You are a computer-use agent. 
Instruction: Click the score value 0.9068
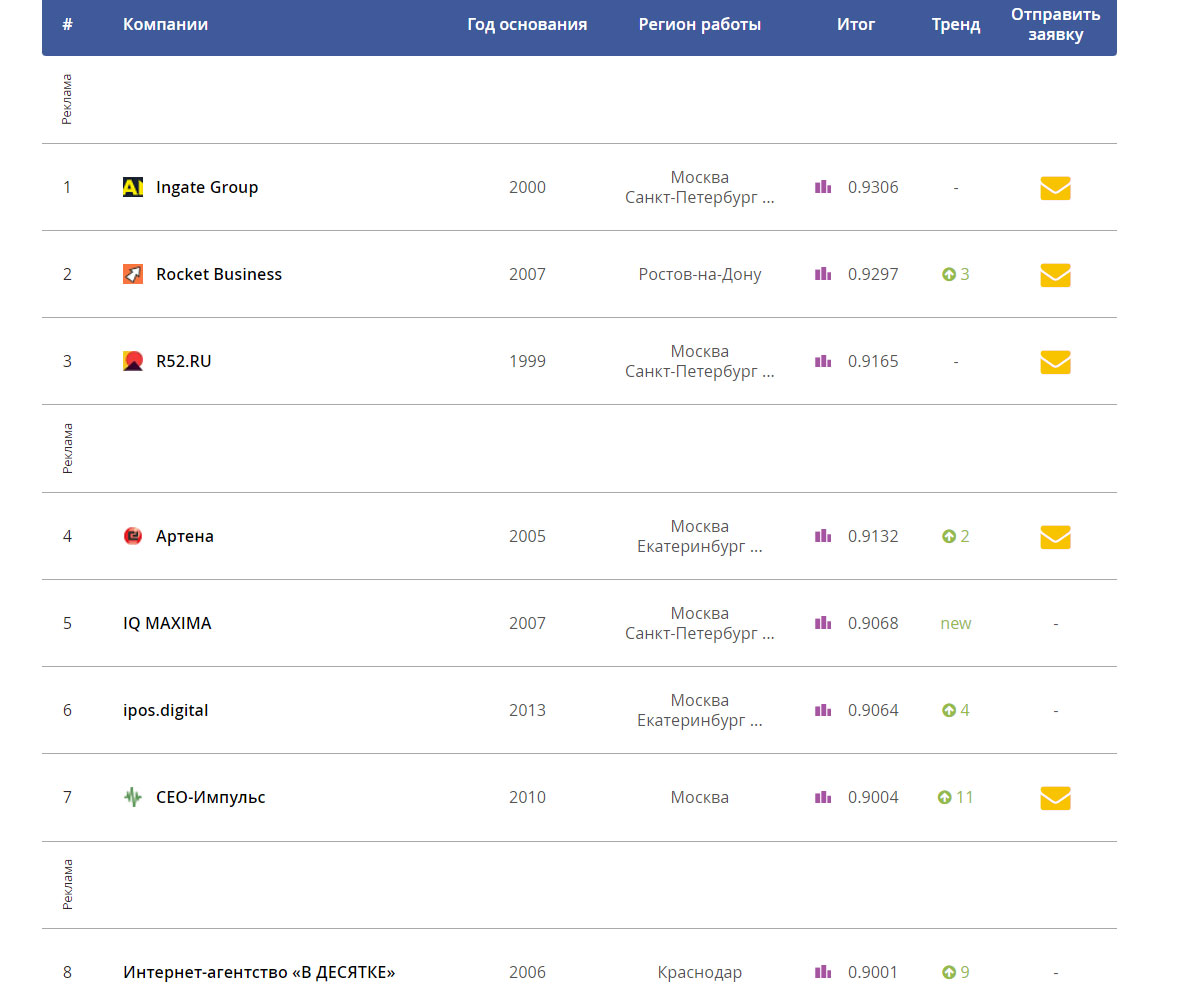point(873,623)
